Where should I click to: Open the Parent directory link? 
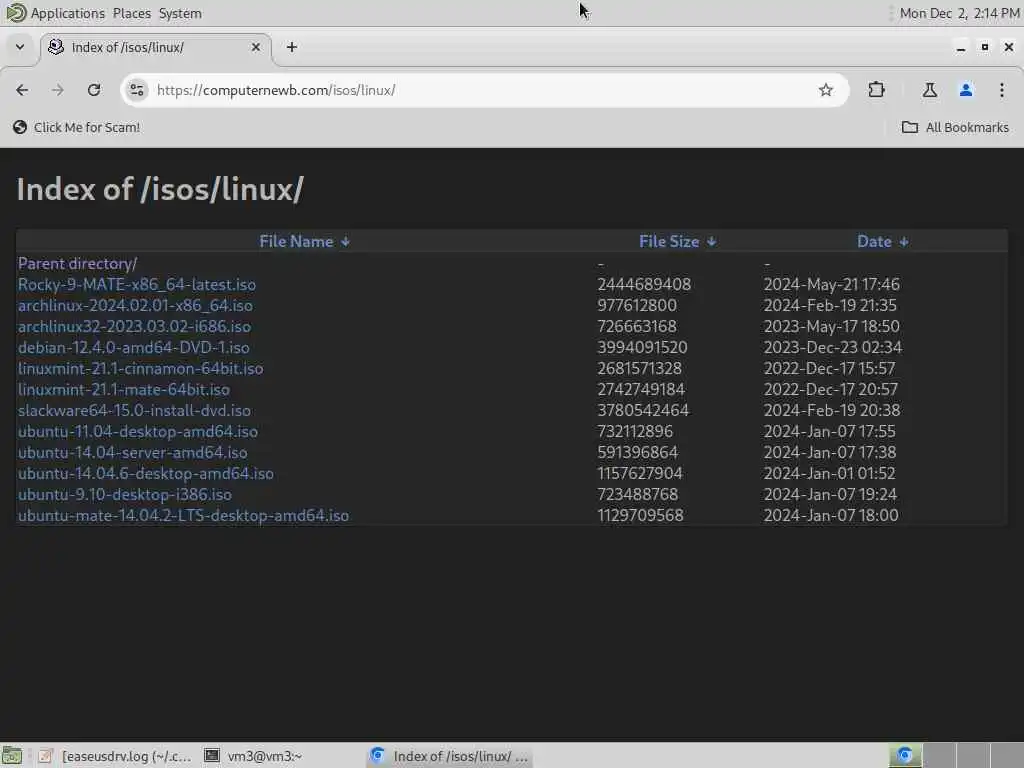(x=78, y=264)
